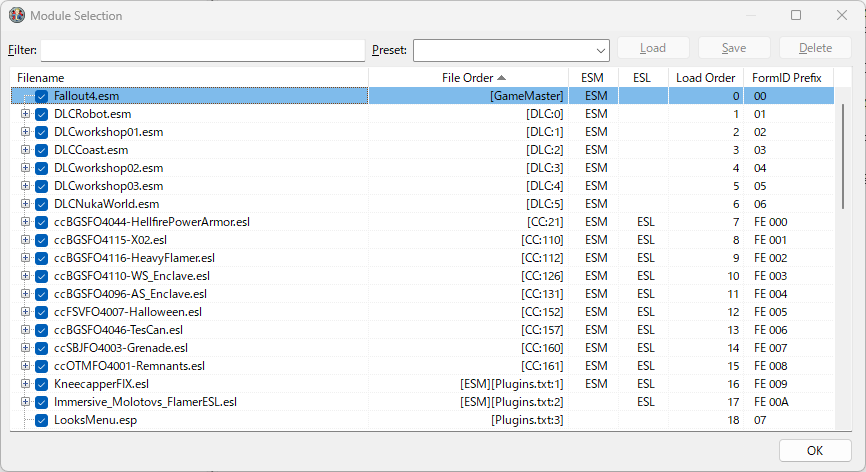The image size is (866, 472).
Task: Toggle the DLCworkshop01.esm checkbox
Action: [x=41, y=132]
